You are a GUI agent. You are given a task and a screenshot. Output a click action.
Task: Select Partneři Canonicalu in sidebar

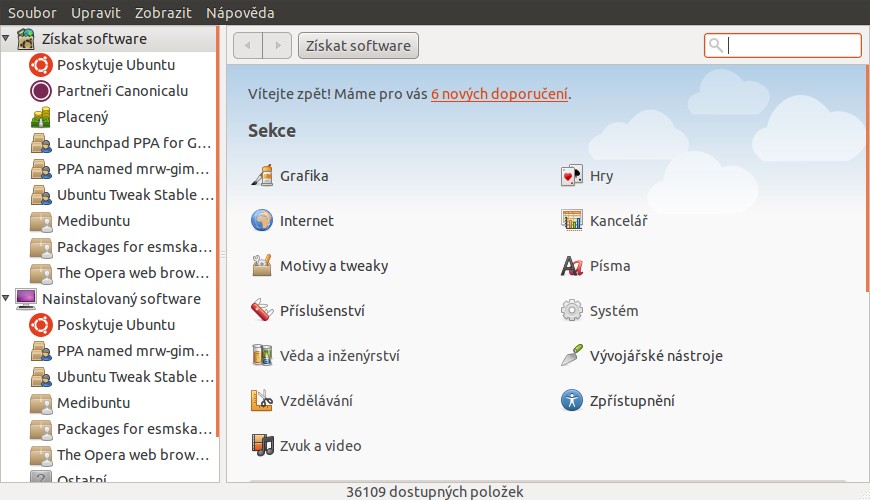pos(122,91)
